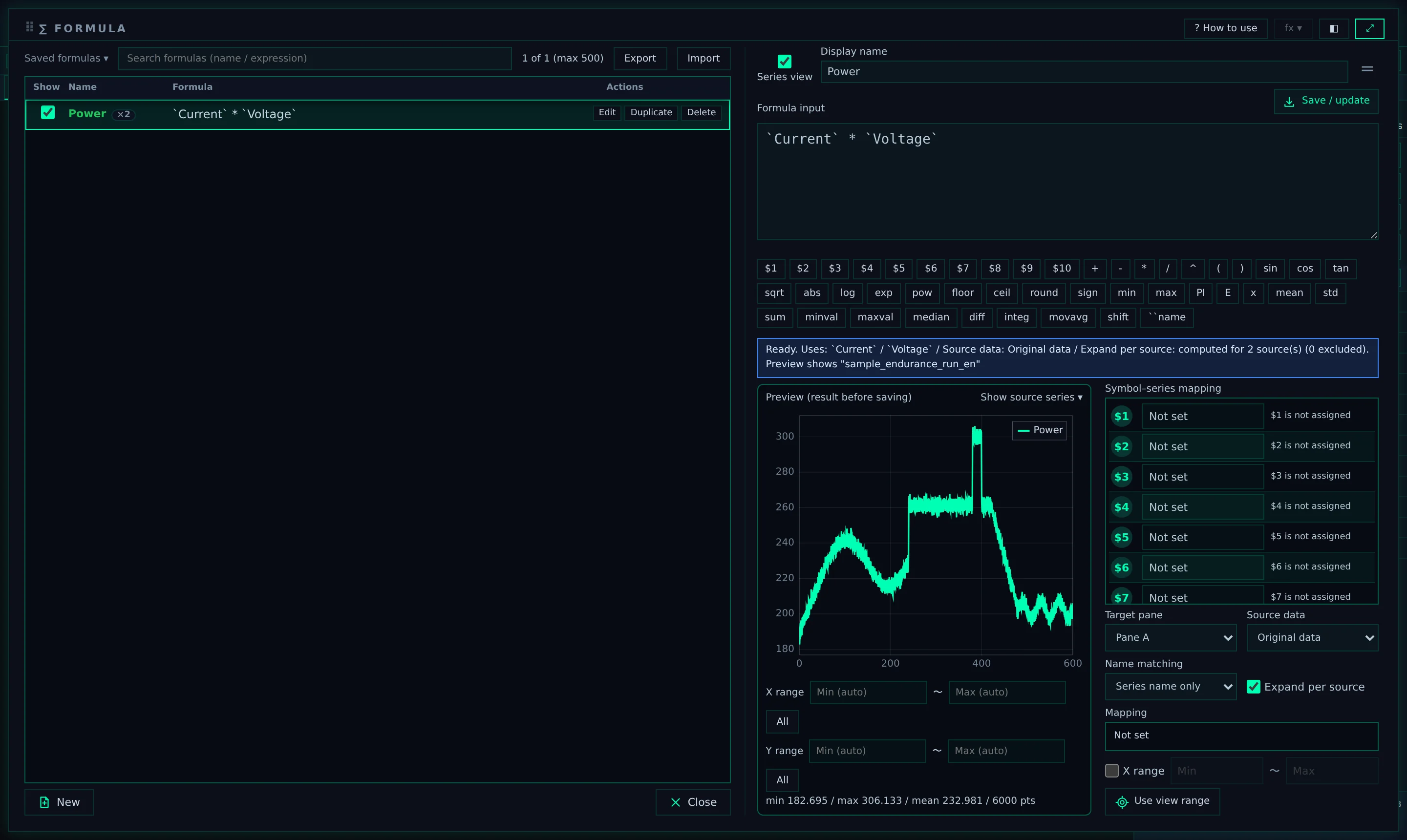Insert the backtick name token
The height and width of the screenshot is (840, 1407).
pyautogui.click(x=1166, y=317)
